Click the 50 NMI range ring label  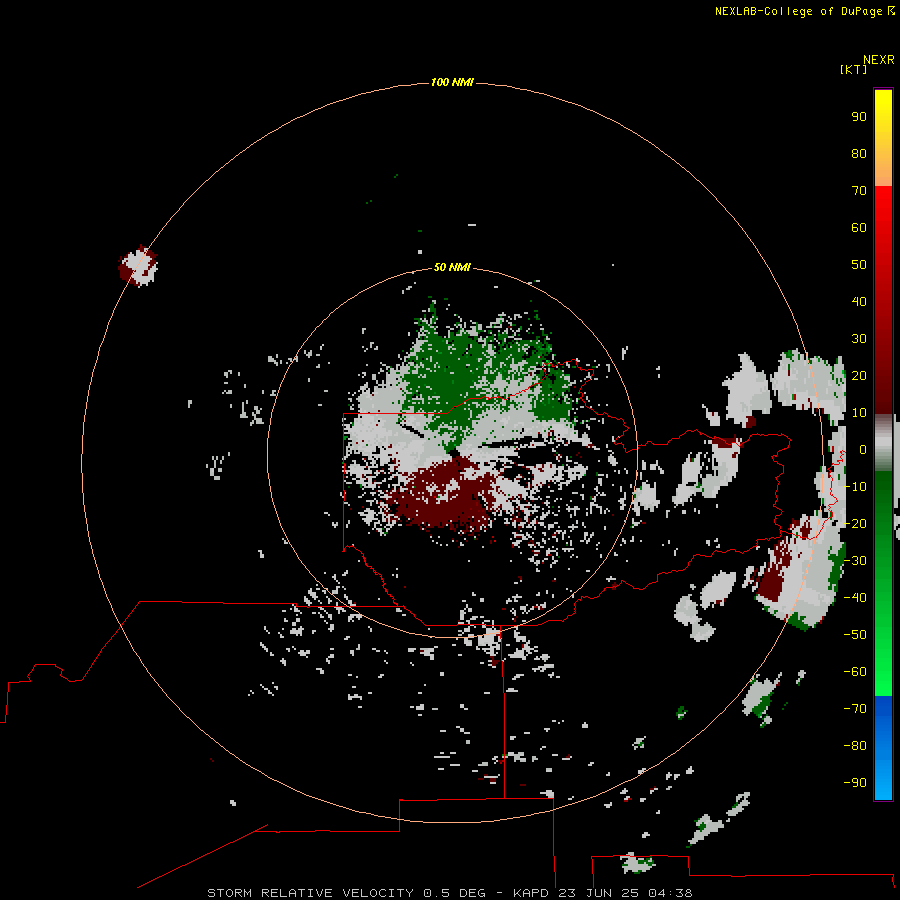point(452,267)
